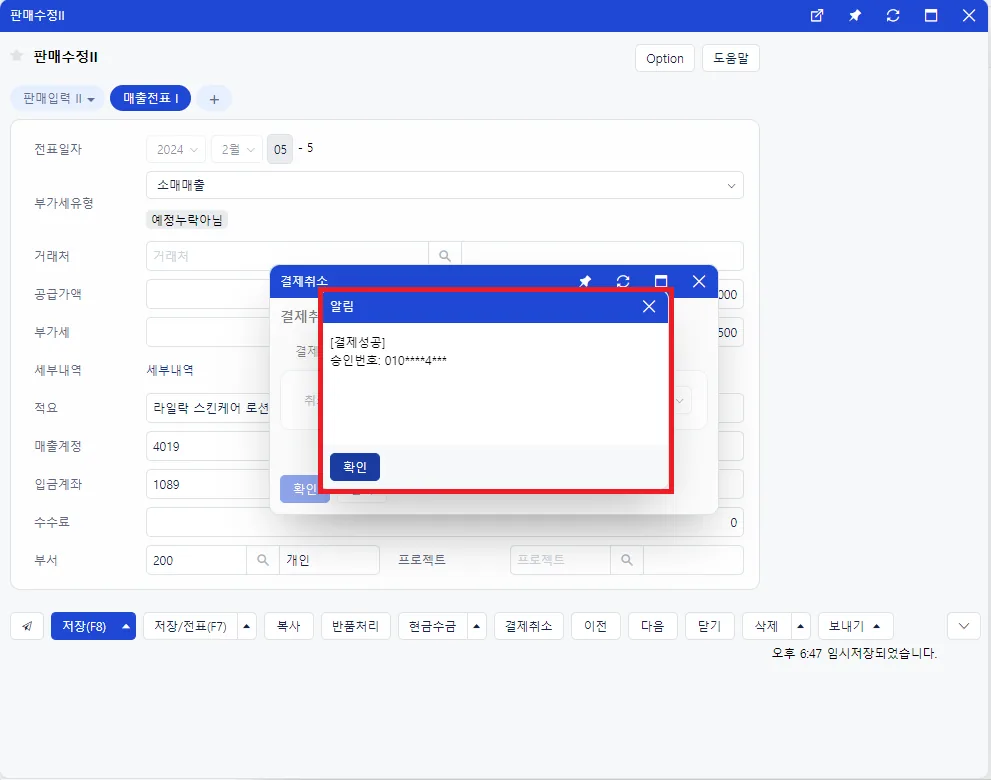Search 거래처 with magnifier icon

click(445, 256)
